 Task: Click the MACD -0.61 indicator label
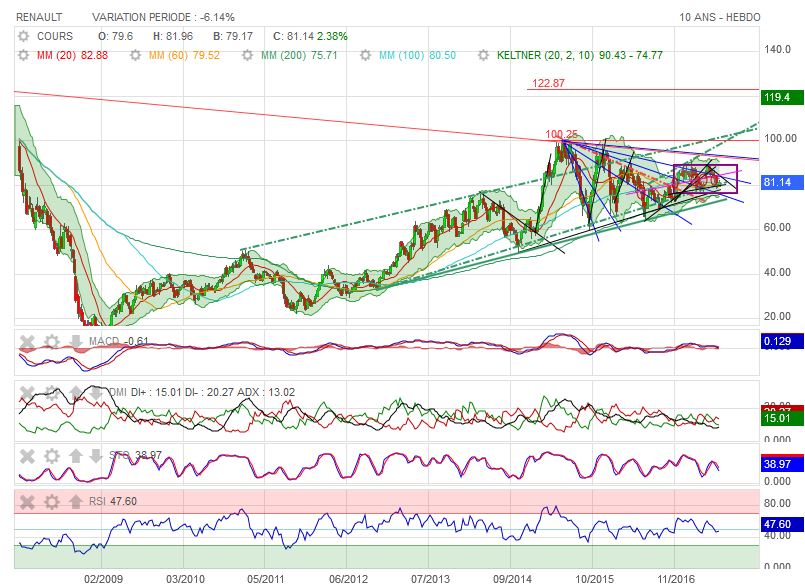(119, 341)
